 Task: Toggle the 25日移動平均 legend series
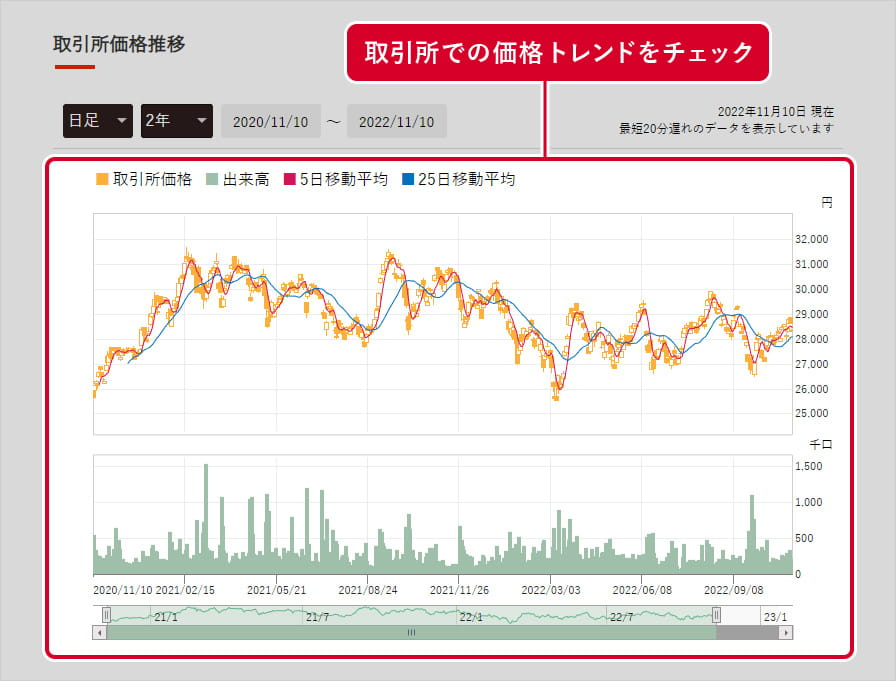click(x=459, y=179)
